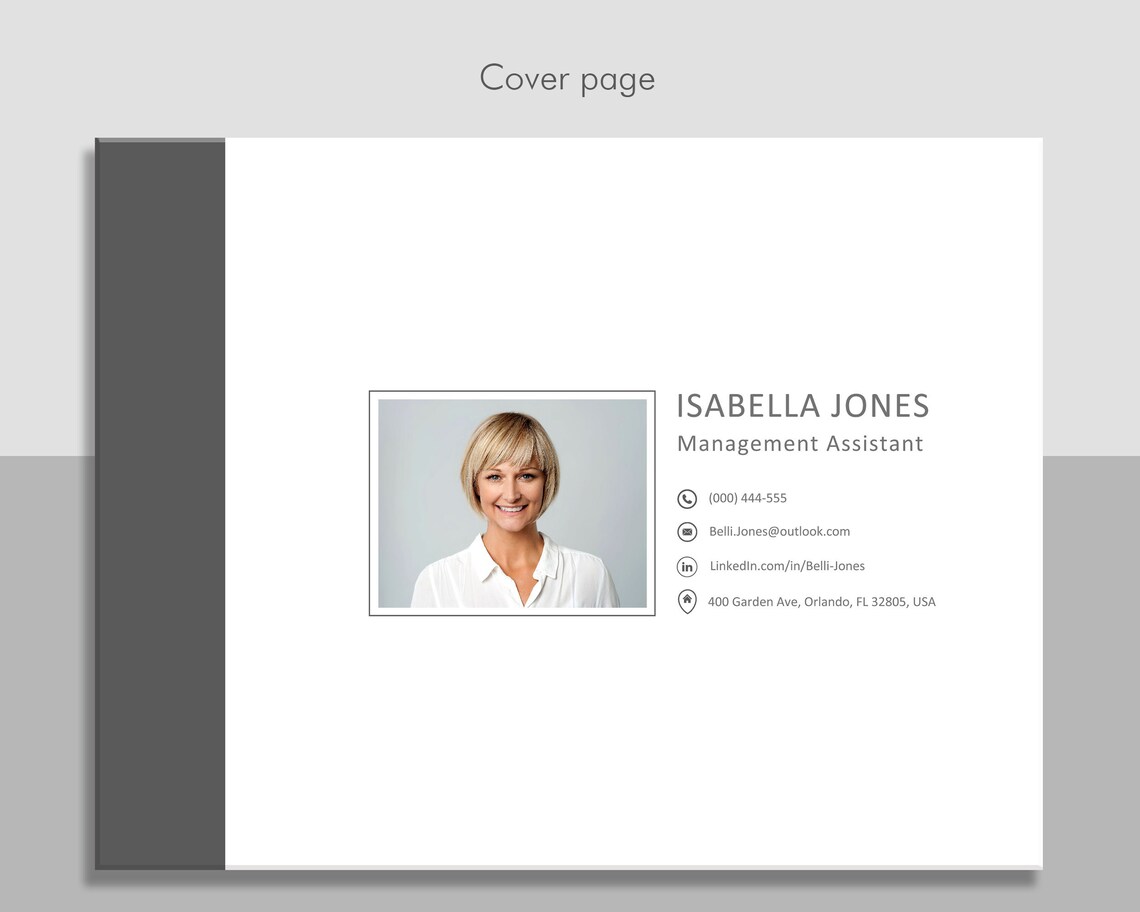Click the phone icon beside (000) 444-555

coord(687,498)
